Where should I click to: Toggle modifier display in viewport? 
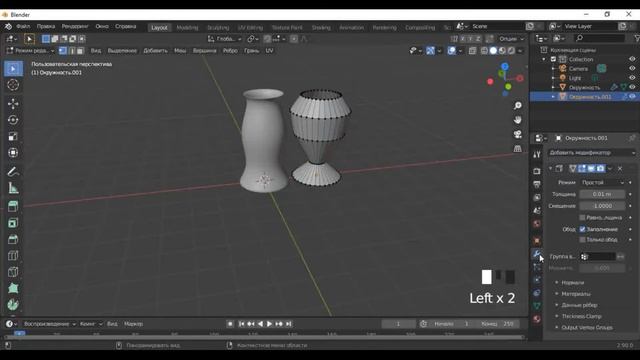[591, 168]
